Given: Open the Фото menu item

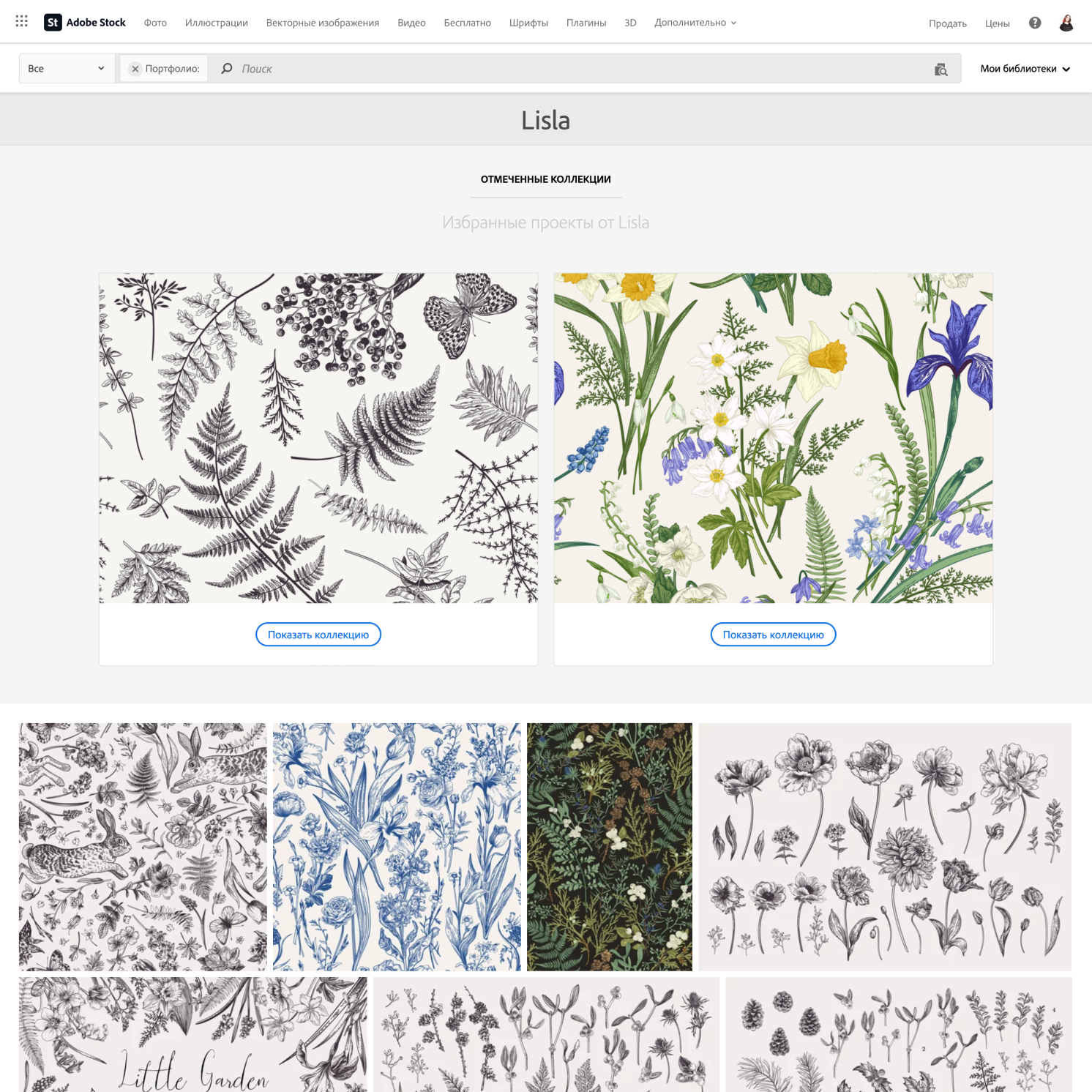Looking at the screenshot, I should click(155, 23).
